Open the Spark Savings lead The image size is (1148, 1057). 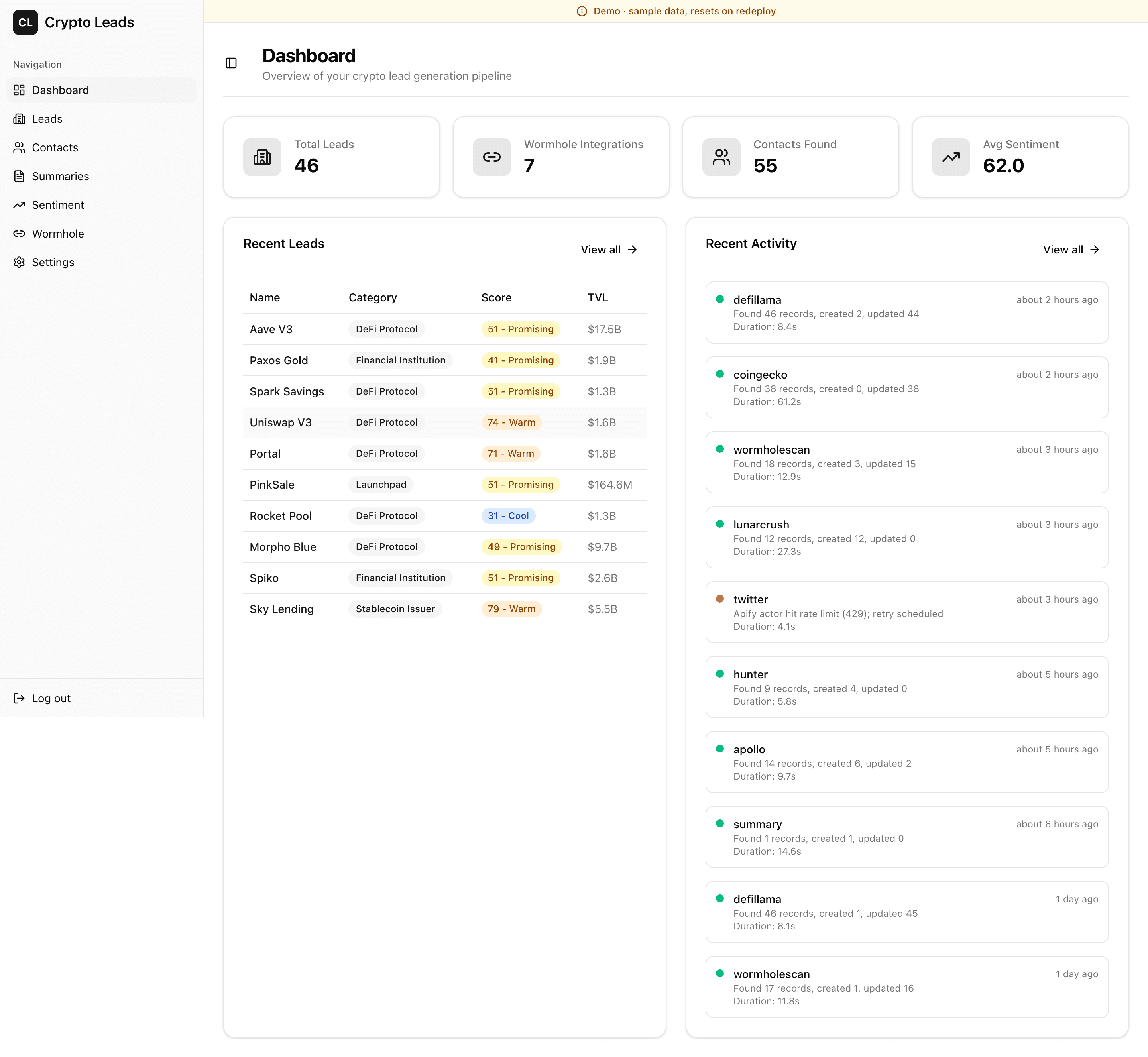click(287, 391)
